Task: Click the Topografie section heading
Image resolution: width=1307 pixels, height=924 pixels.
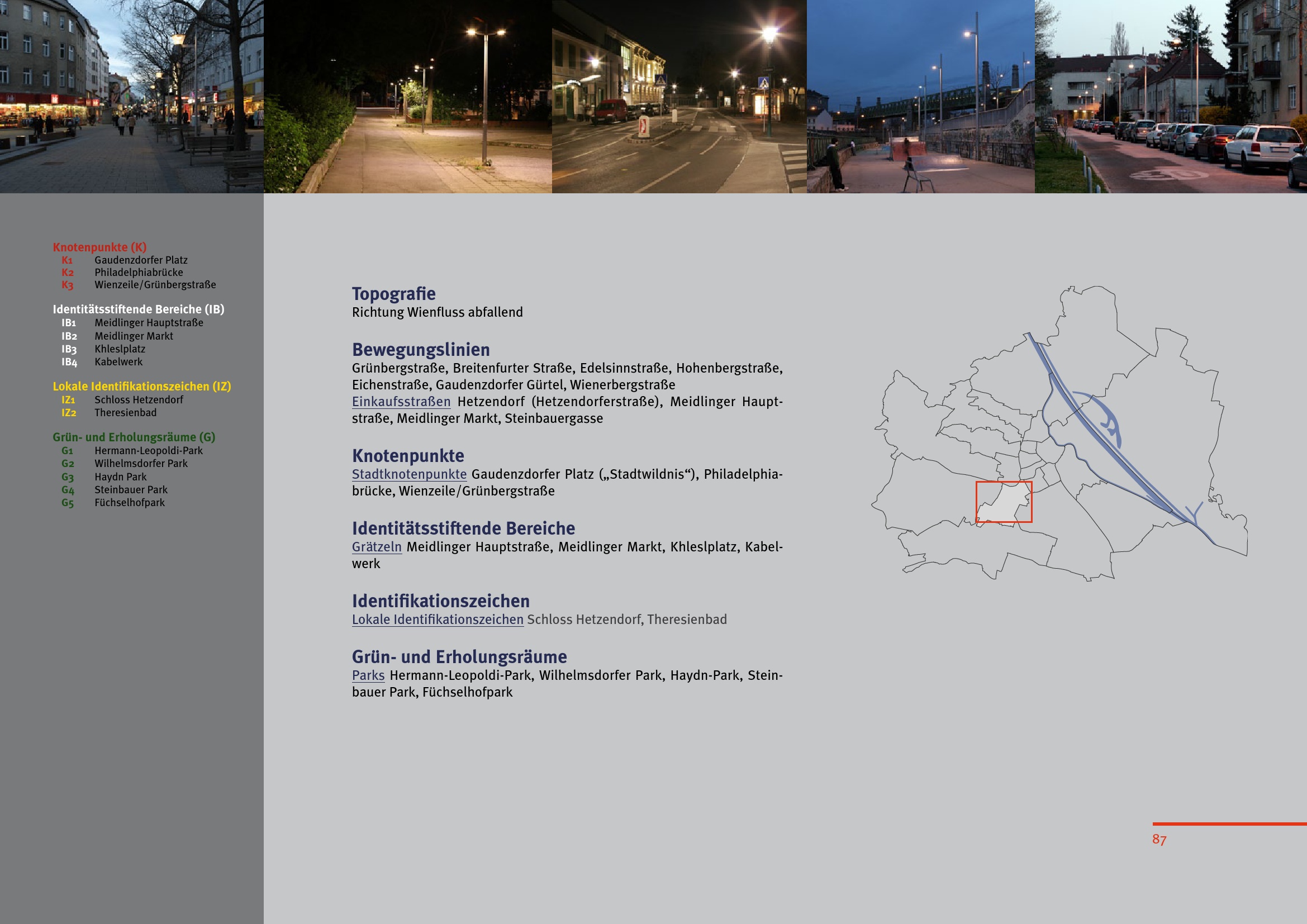Action: pos(393,294)
